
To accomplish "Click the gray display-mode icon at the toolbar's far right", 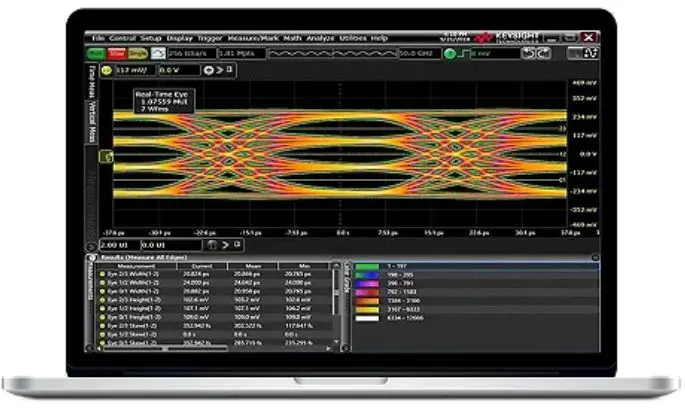I will tap(575, 53).
